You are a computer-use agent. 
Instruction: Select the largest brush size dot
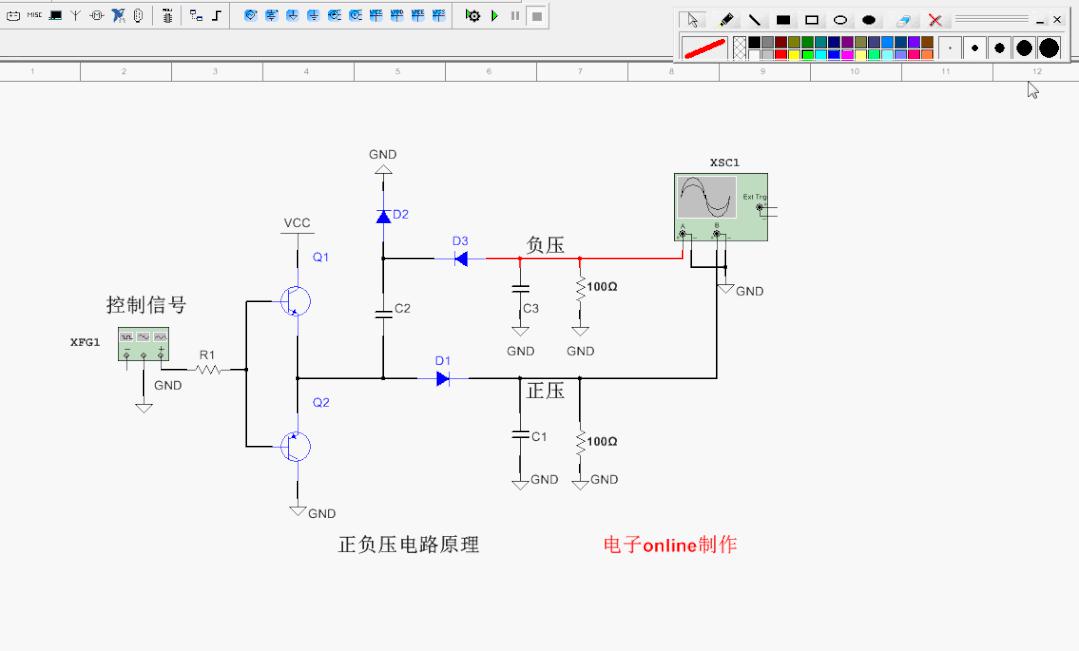coord(1048,48)
